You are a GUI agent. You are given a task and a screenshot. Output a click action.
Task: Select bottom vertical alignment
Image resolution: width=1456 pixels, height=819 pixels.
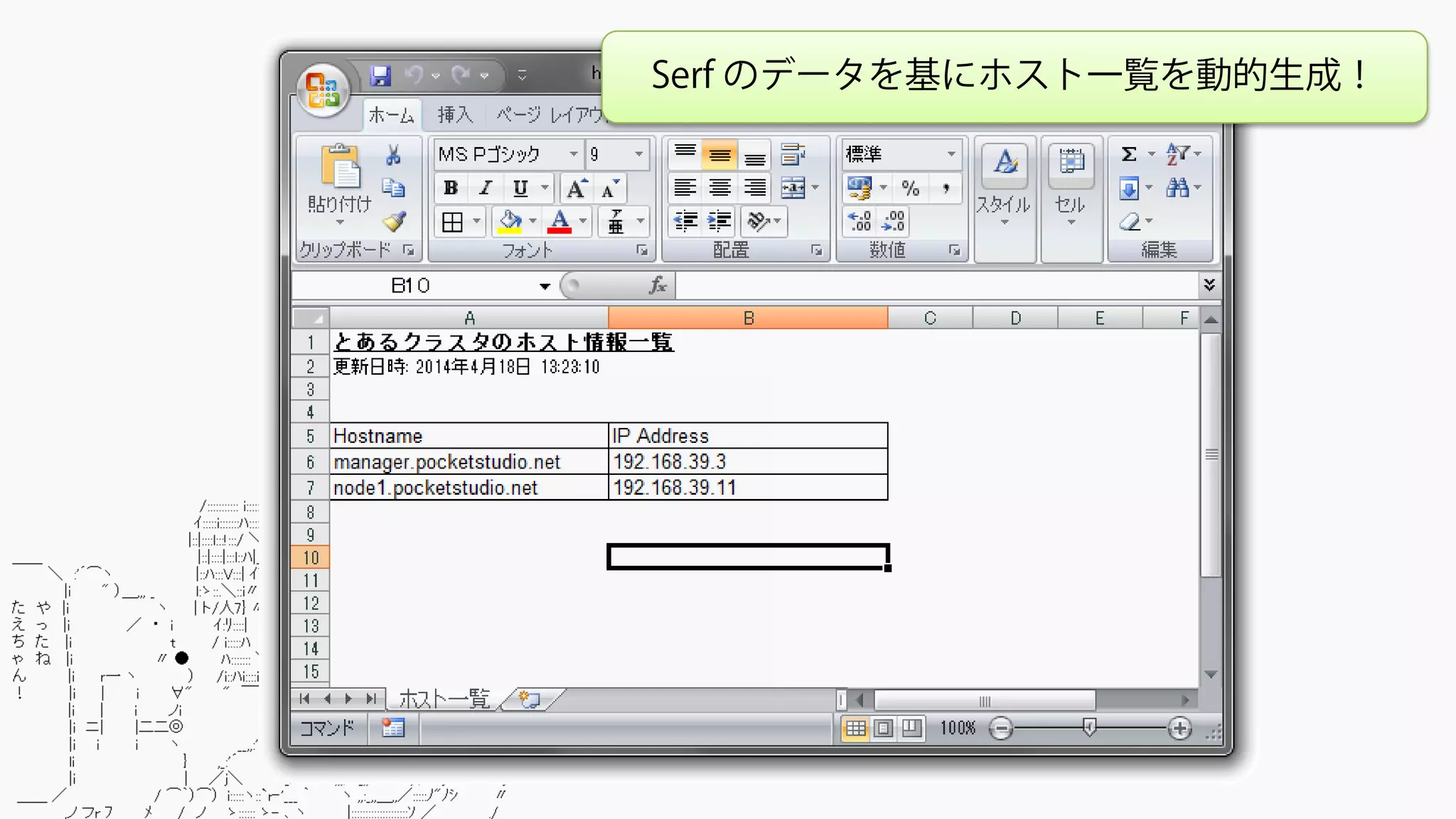click(755, 154)
